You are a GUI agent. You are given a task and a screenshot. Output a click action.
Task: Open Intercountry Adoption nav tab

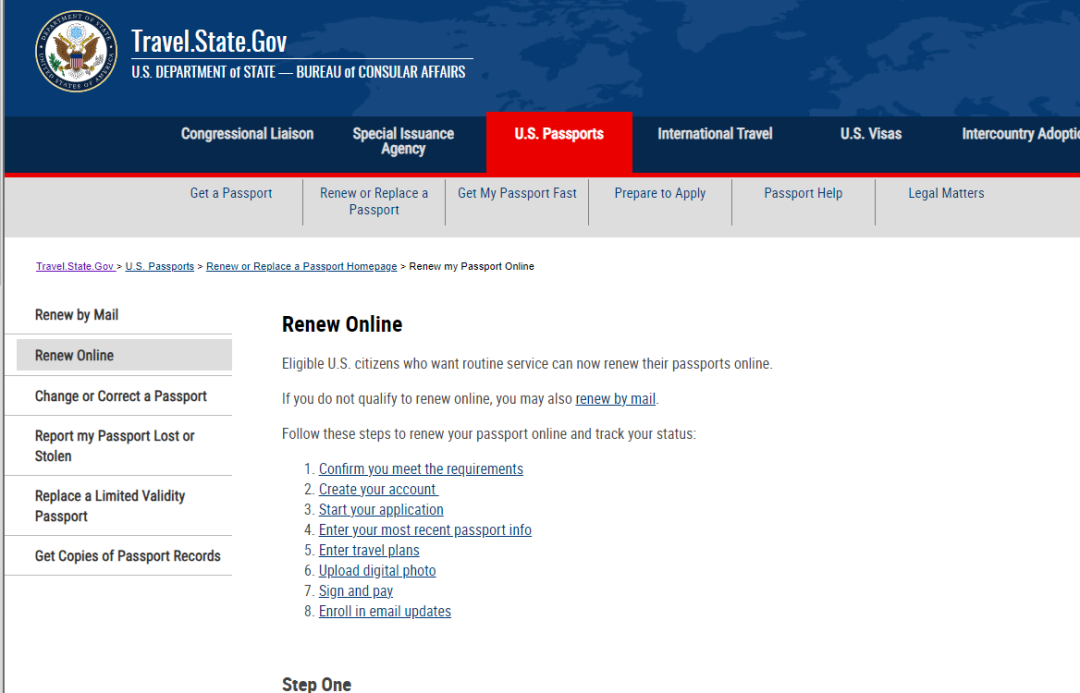1021,134
